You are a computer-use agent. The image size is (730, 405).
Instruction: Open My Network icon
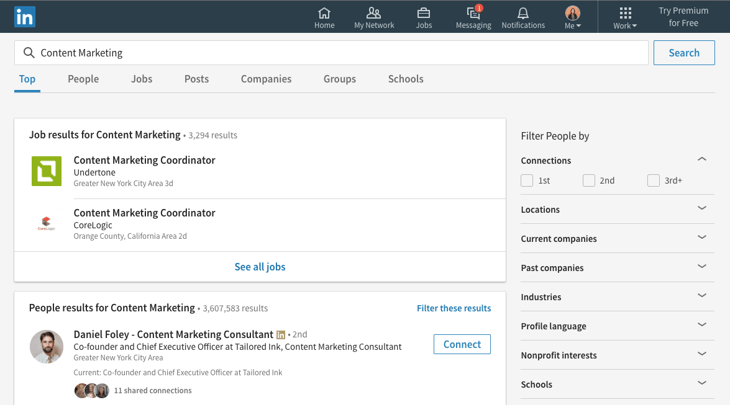373,14
